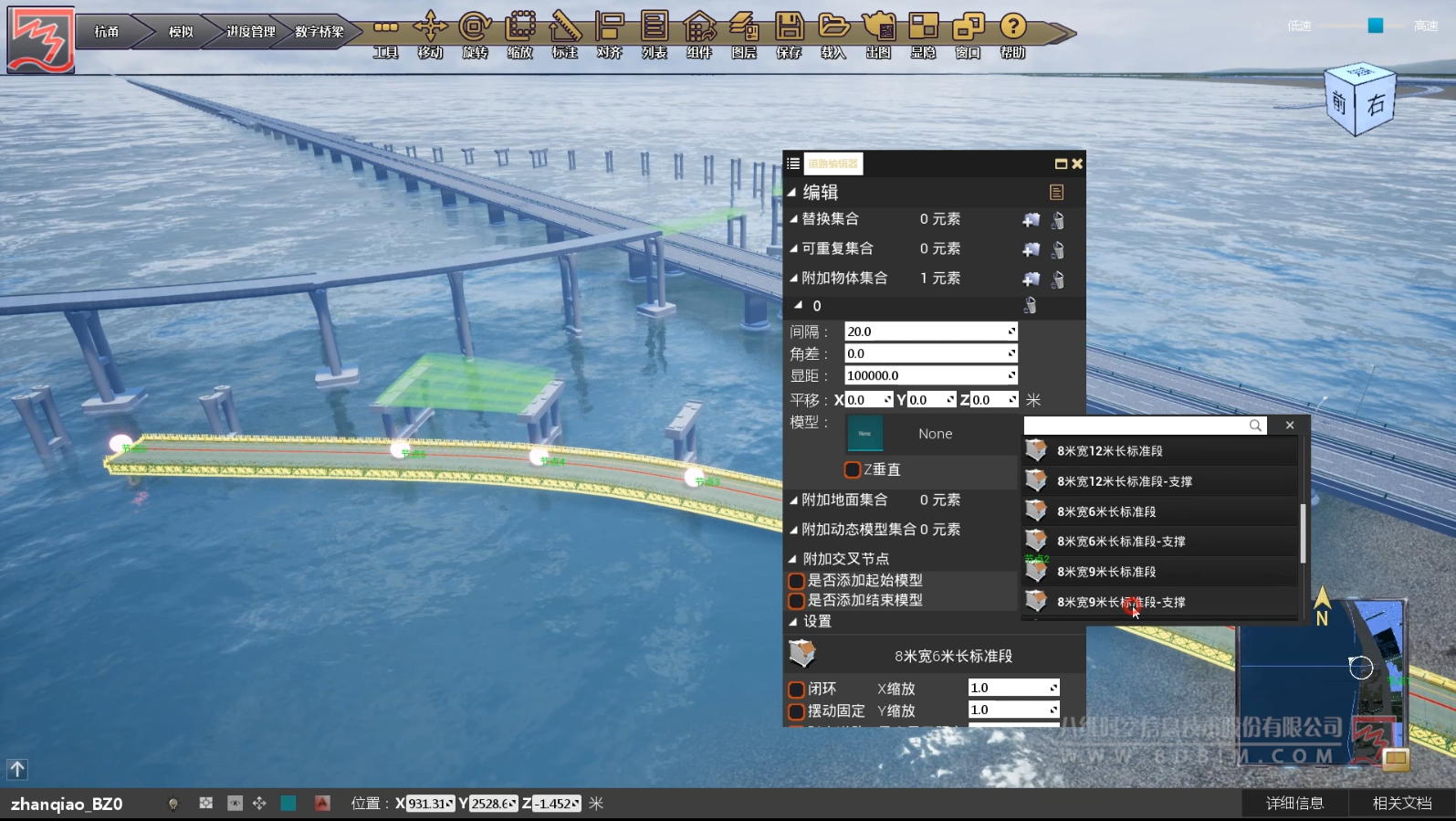Open 相关文档 in status bar
Viewport: 1456px width, 821px height.
pos(1401,804)
